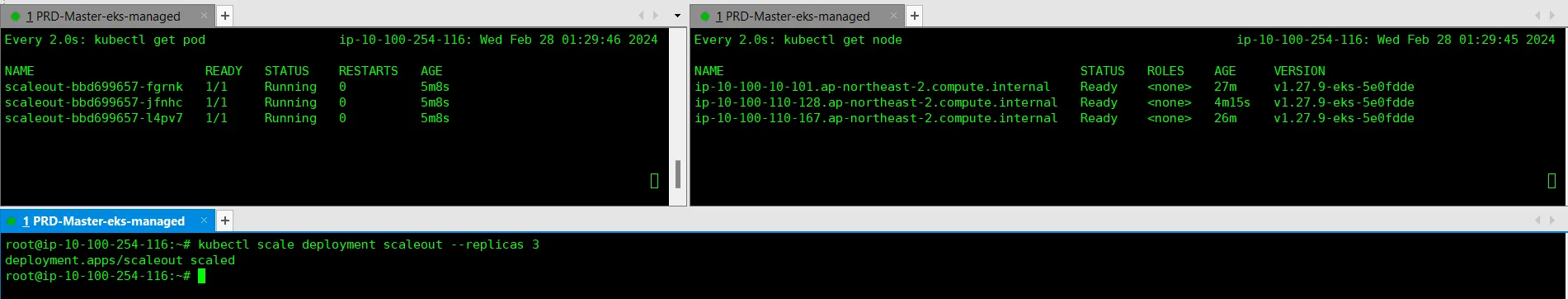Screen dimensions: 1568x299
Task: Click the top-left pane's vertical scrollbar thumb
Action: click(x=677, y=174)
